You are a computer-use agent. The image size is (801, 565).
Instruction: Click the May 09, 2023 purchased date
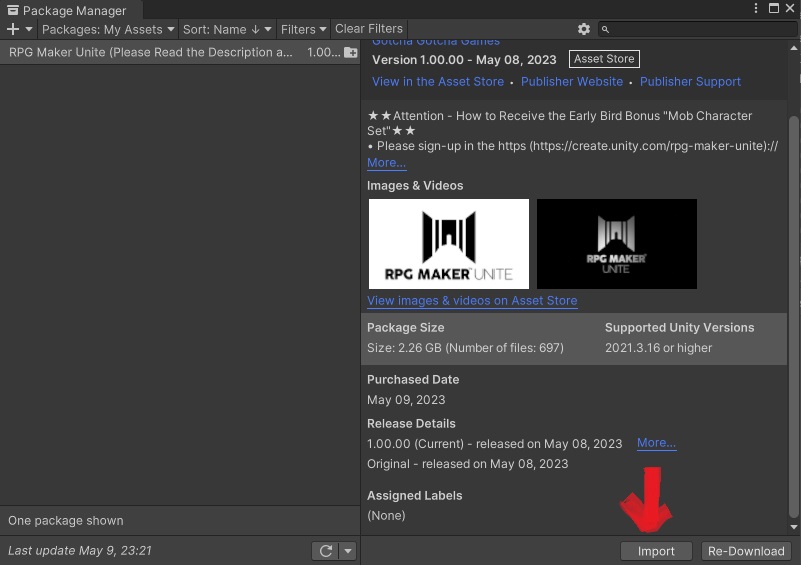(x=406, y=399)
